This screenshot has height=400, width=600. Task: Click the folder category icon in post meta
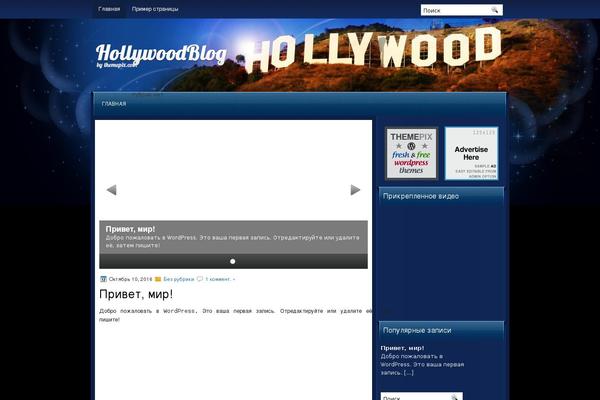pos(158,279)
